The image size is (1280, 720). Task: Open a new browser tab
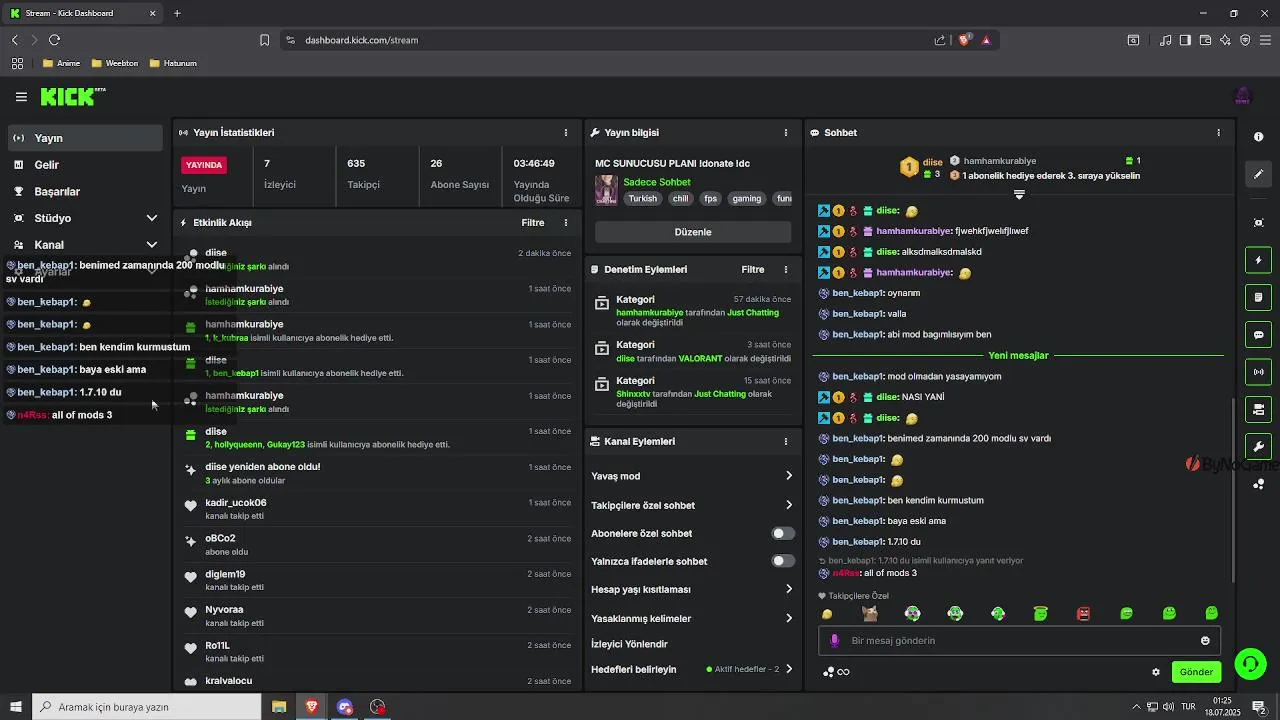click(x=177, y=13)
